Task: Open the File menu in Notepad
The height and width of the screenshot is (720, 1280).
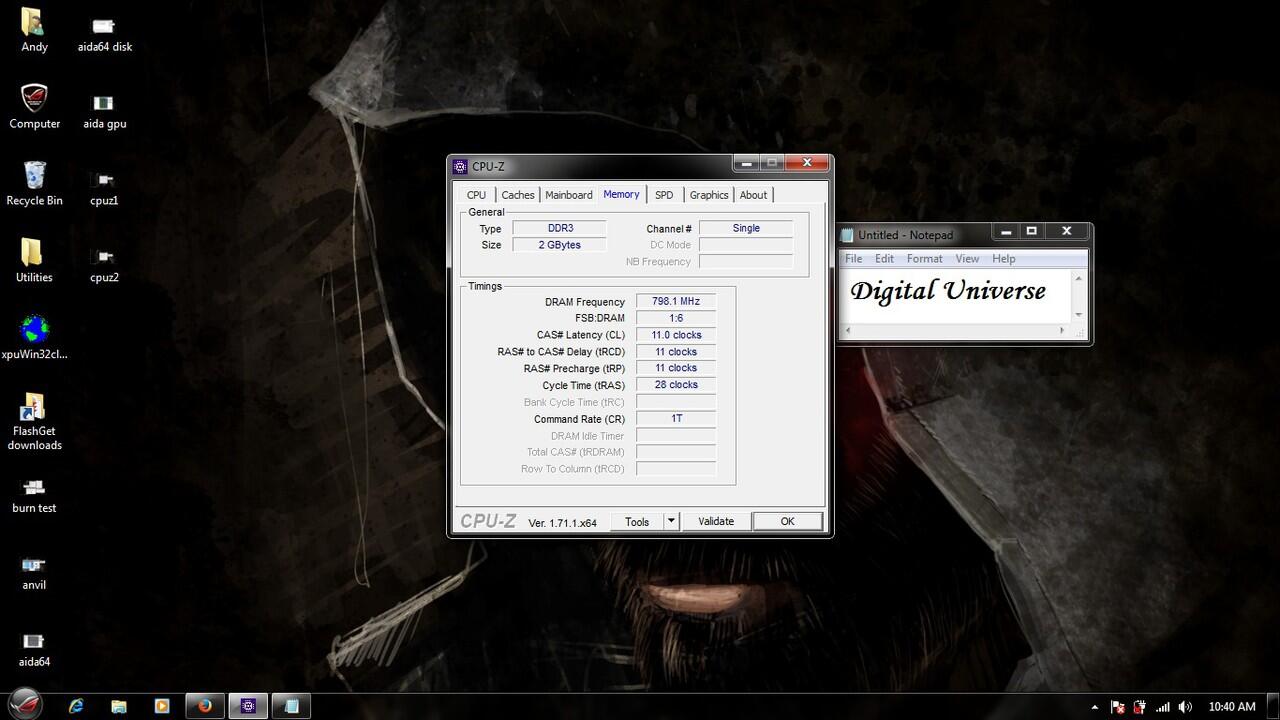Action: pyautogui.click(x=854, y=258)
